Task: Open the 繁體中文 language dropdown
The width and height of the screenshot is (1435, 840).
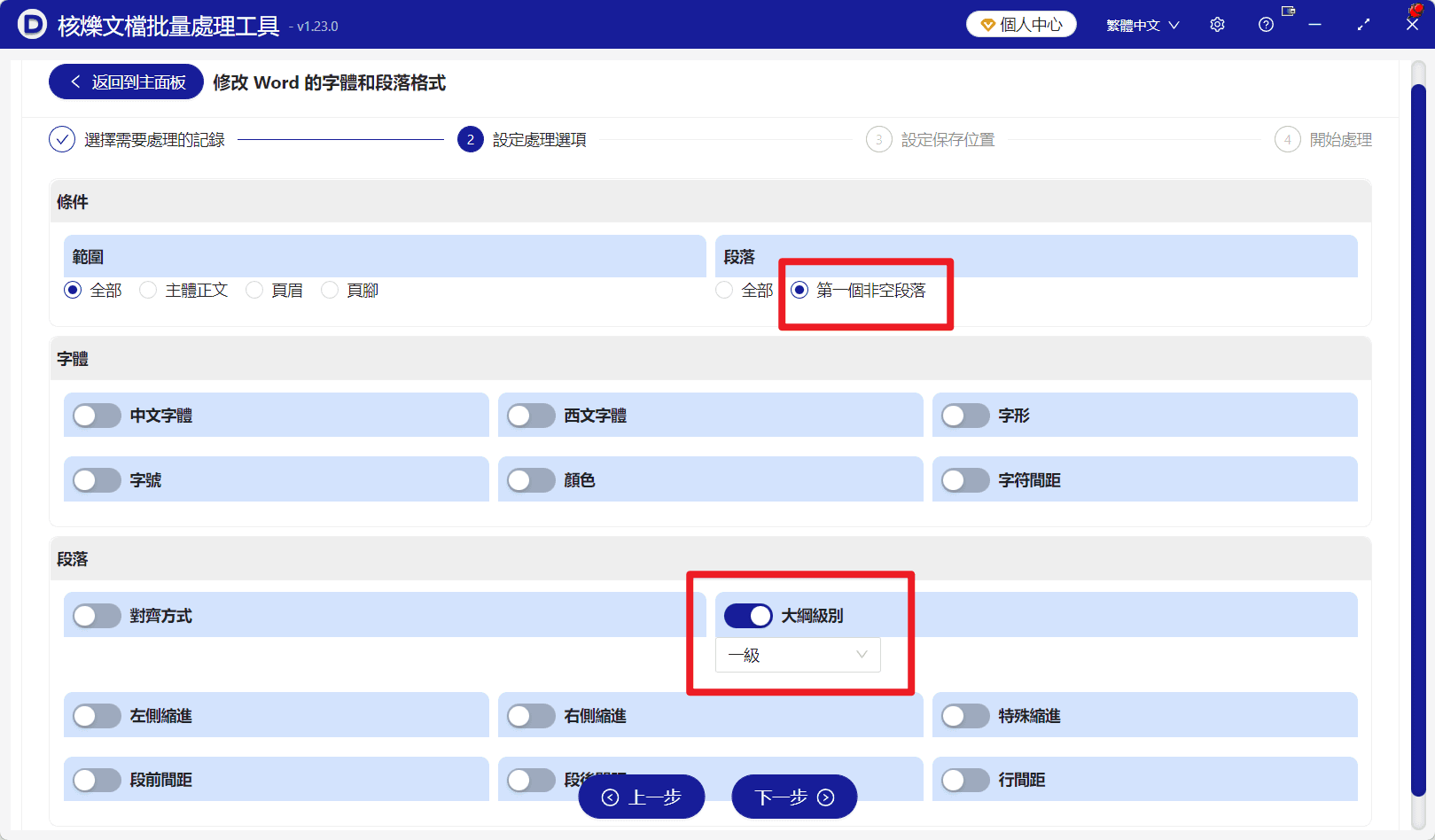Action: (1143, 25)
